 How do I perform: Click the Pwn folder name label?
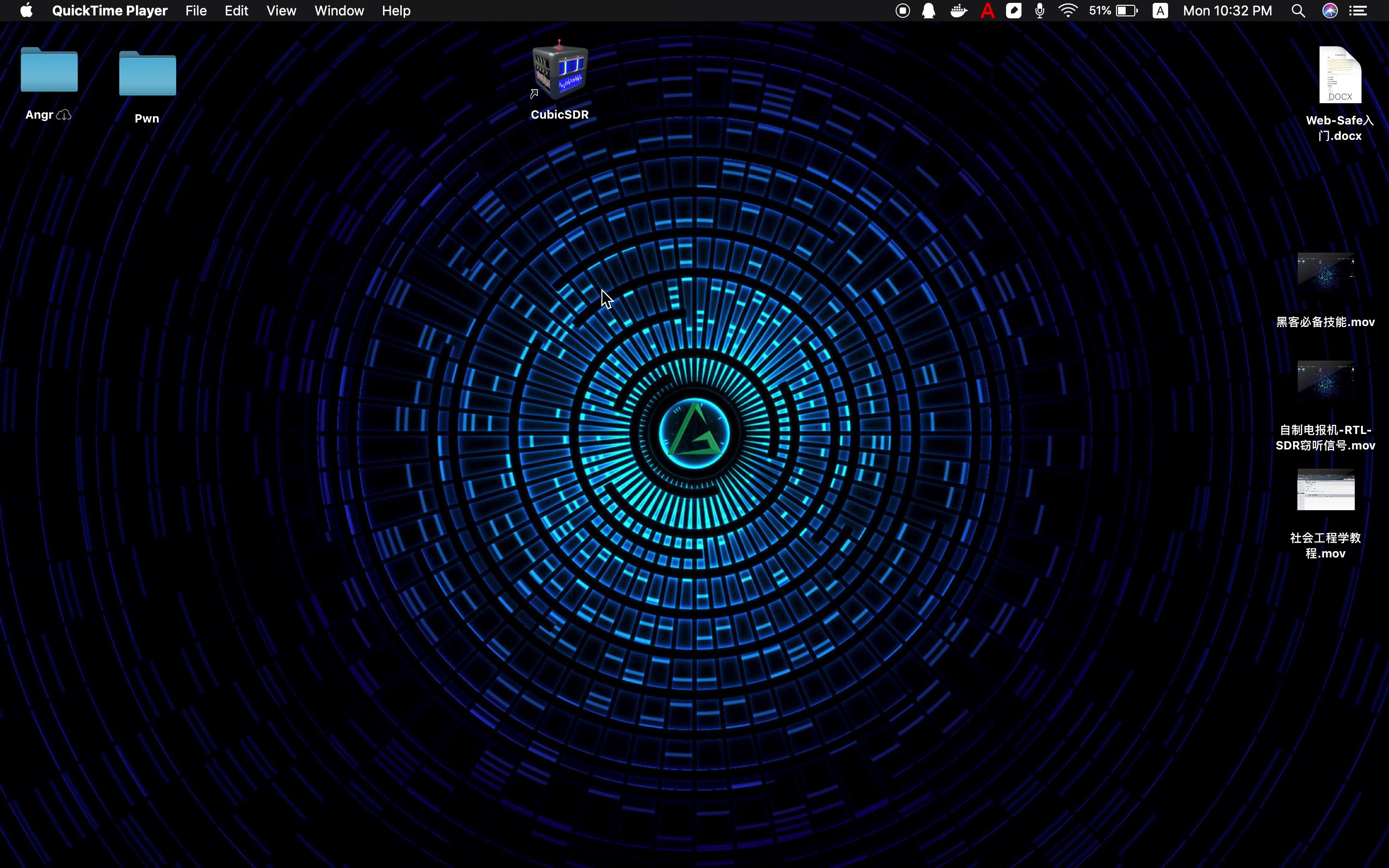[x=147, y=118]
